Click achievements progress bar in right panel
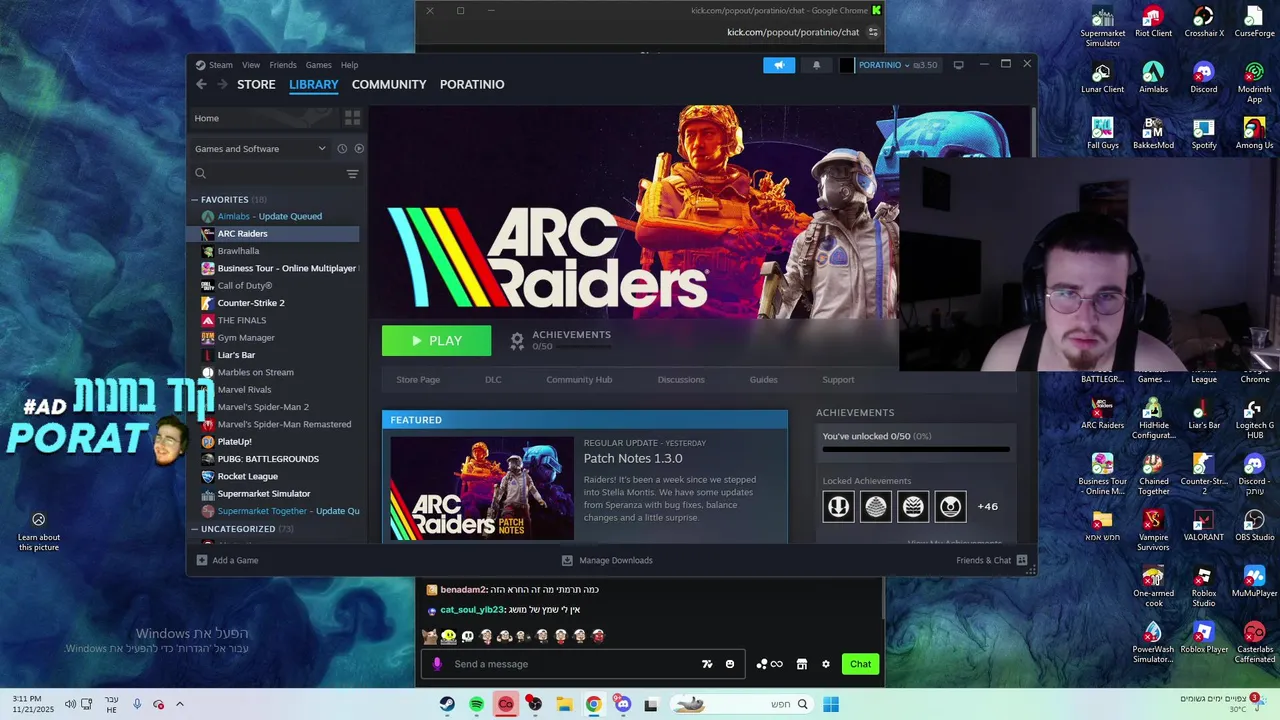This screenshot has width=1280, height=720. (x=915, y=450)
